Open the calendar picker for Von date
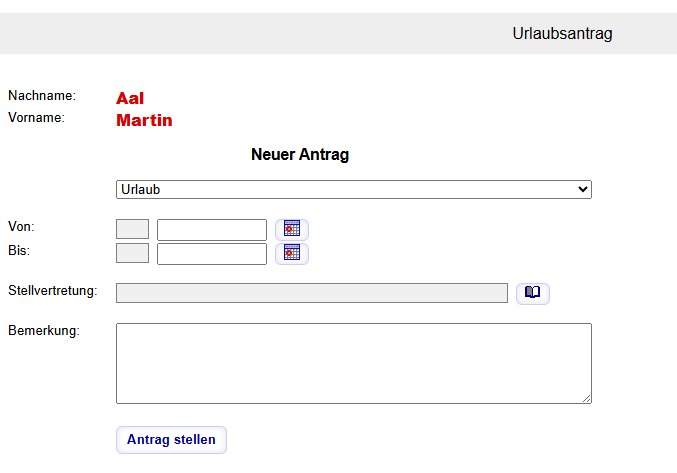The image size is (677, 473). pyautogui.click(x=292, y=229)
